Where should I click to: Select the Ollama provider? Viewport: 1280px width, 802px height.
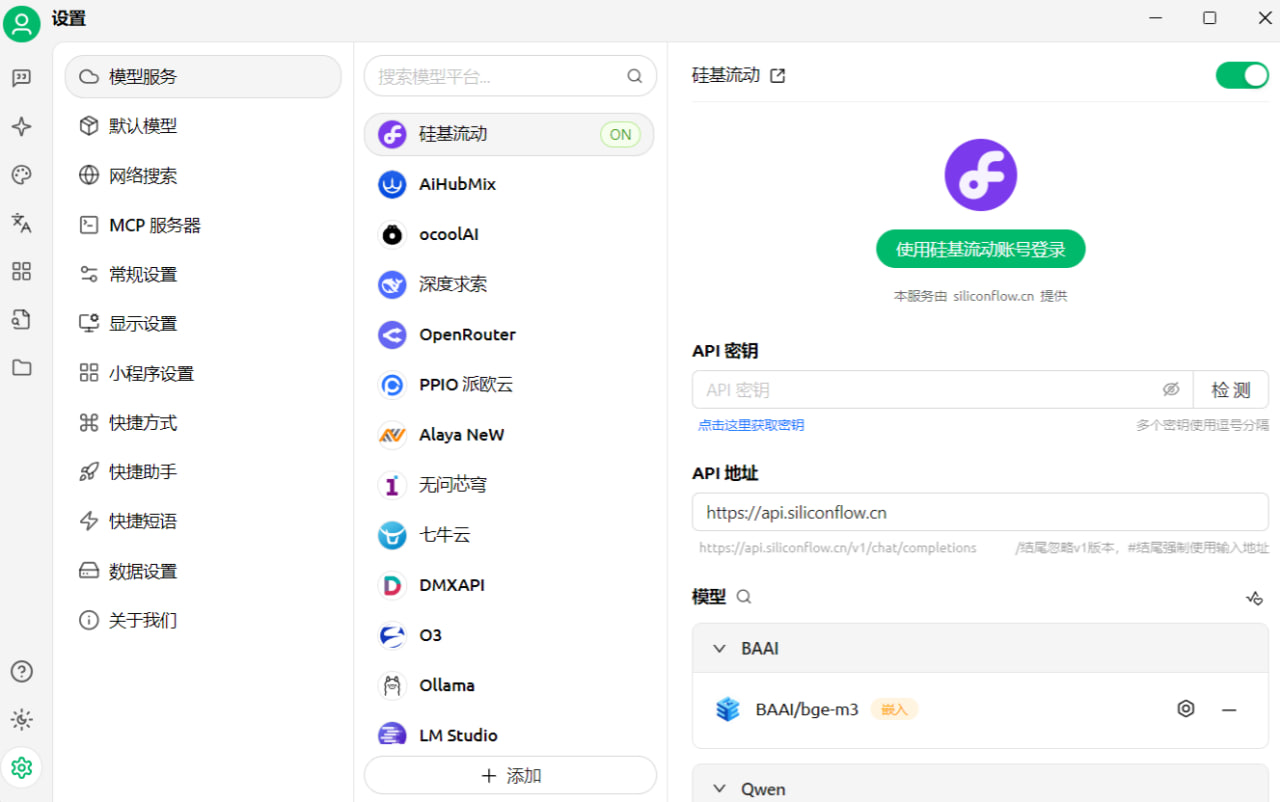pyautogui.click(x=509, y=685)
